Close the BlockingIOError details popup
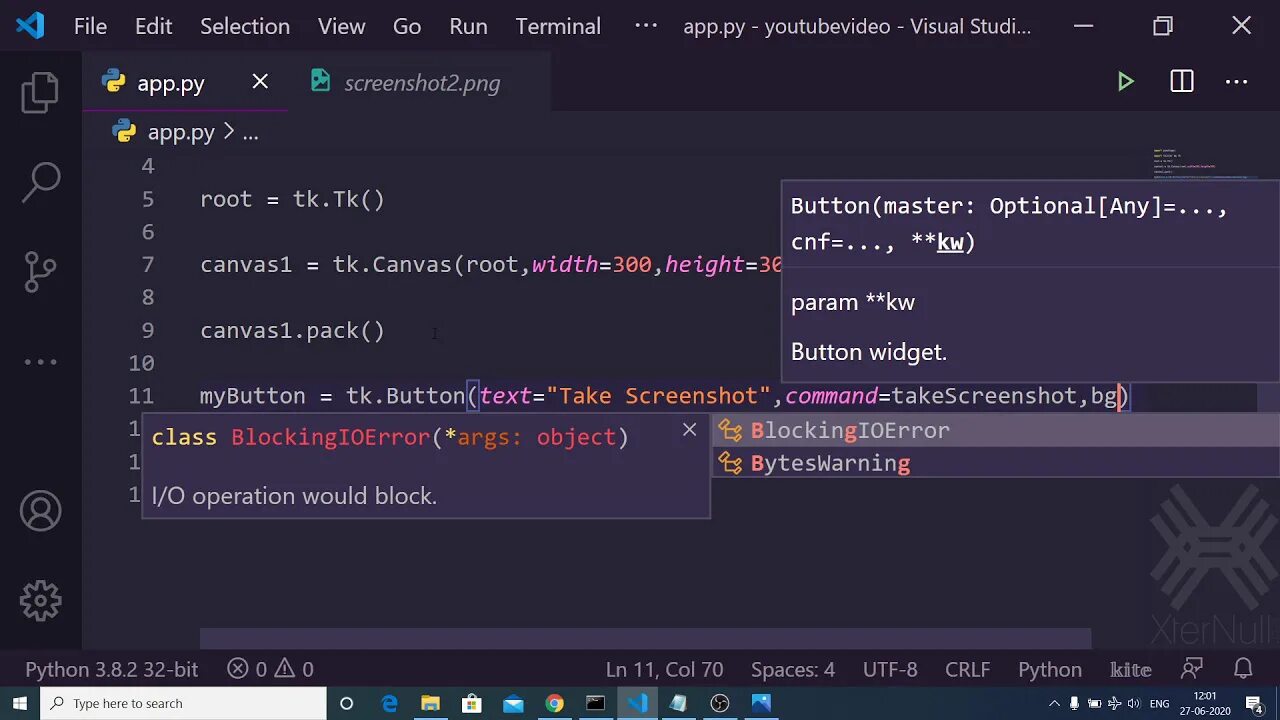The width and height of the screenshot is (1280, 720). (x=689, y=430)
